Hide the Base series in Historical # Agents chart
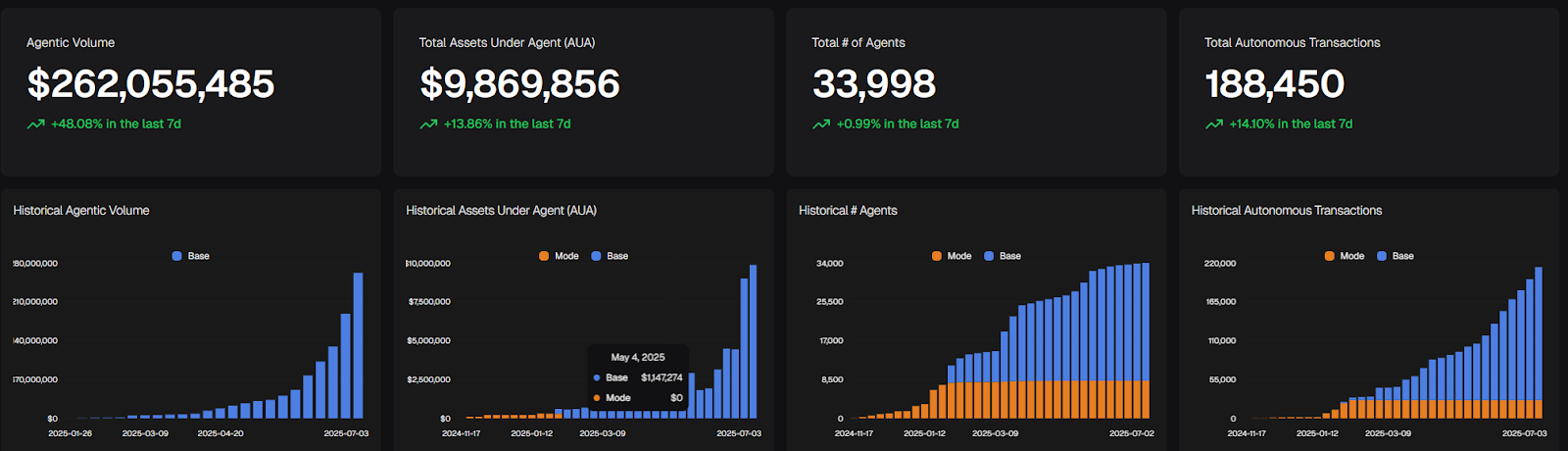The height and width of the screenshot is (451, 1568). coord(1003,256)
